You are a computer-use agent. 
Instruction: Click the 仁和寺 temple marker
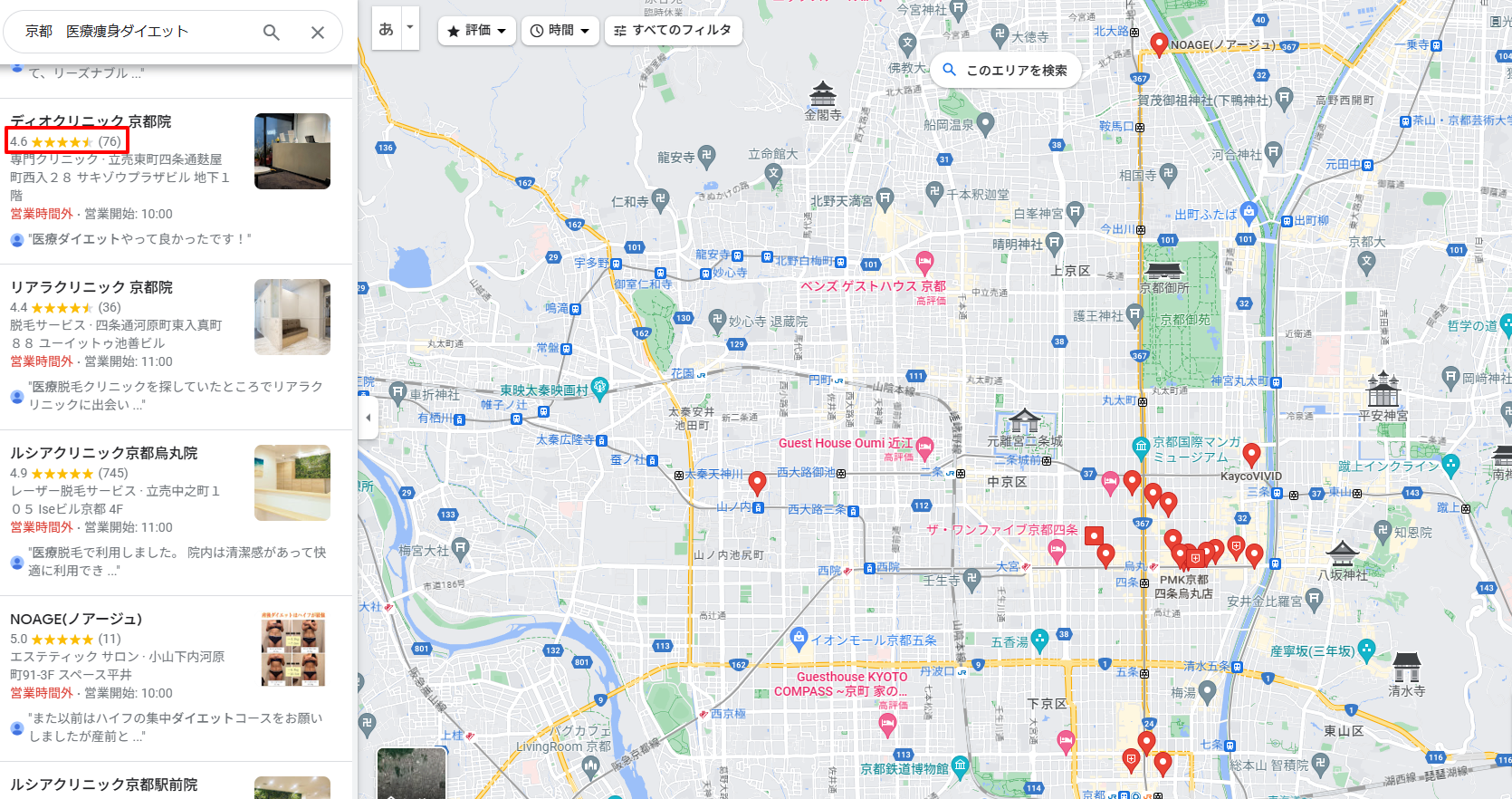[x=660, y=199]
